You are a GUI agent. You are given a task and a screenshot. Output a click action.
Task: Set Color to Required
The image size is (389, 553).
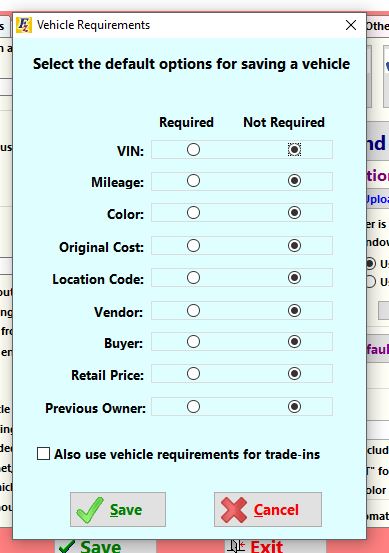(193, 213)
